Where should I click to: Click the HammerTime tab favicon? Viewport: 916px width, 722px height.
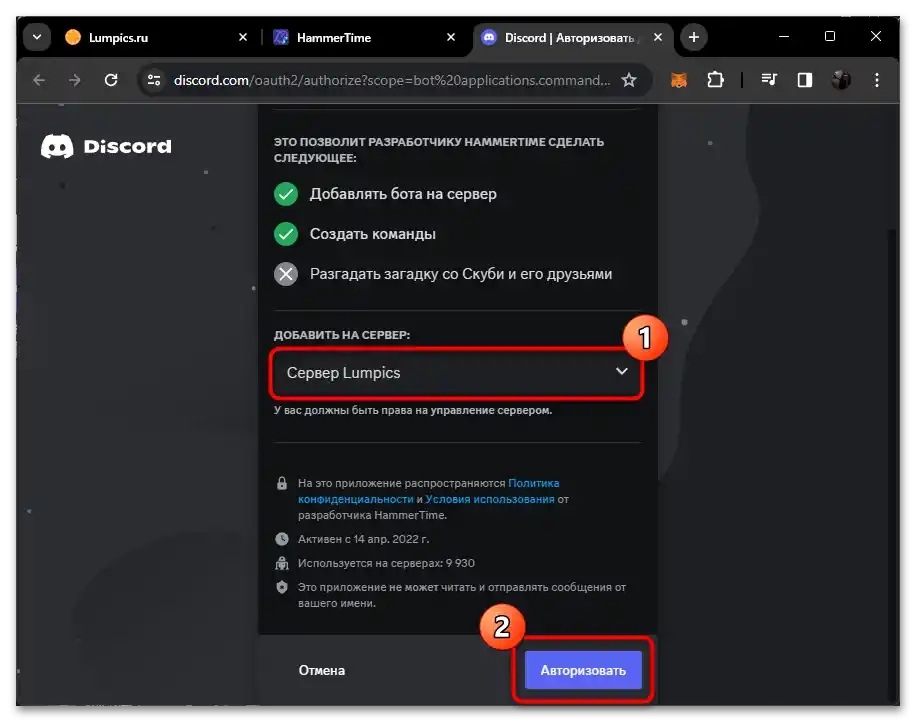(281, 37)
